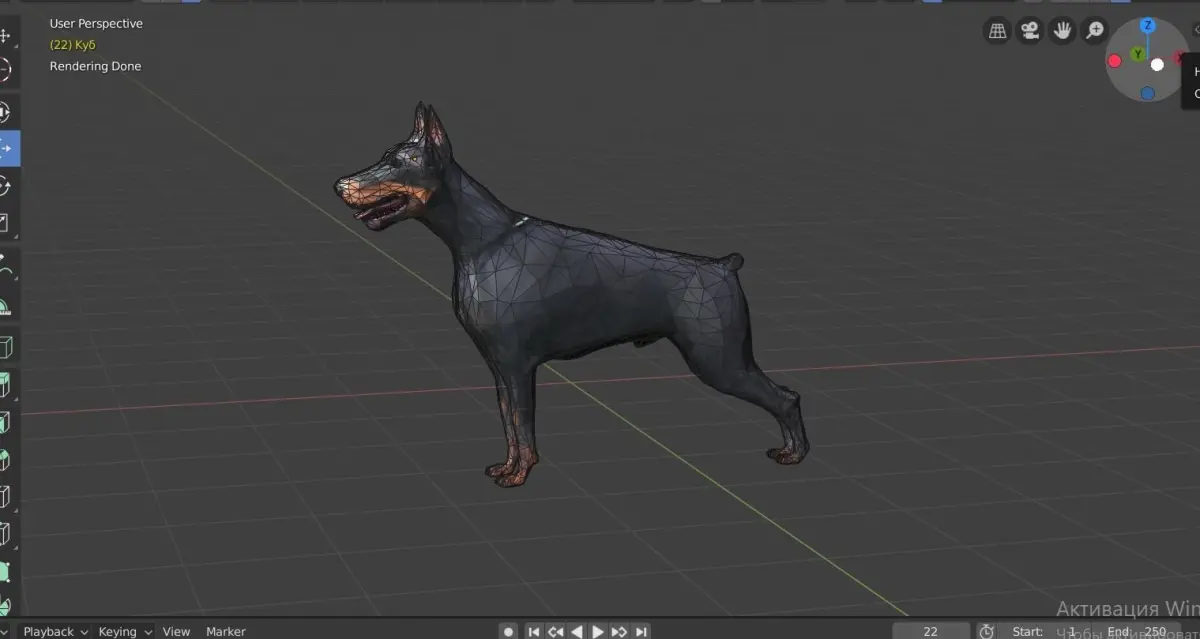Jump to the previous keyframe
The height and width of the screenshot is (639, 1200).
pyautogui.click(x=555, y=631)
